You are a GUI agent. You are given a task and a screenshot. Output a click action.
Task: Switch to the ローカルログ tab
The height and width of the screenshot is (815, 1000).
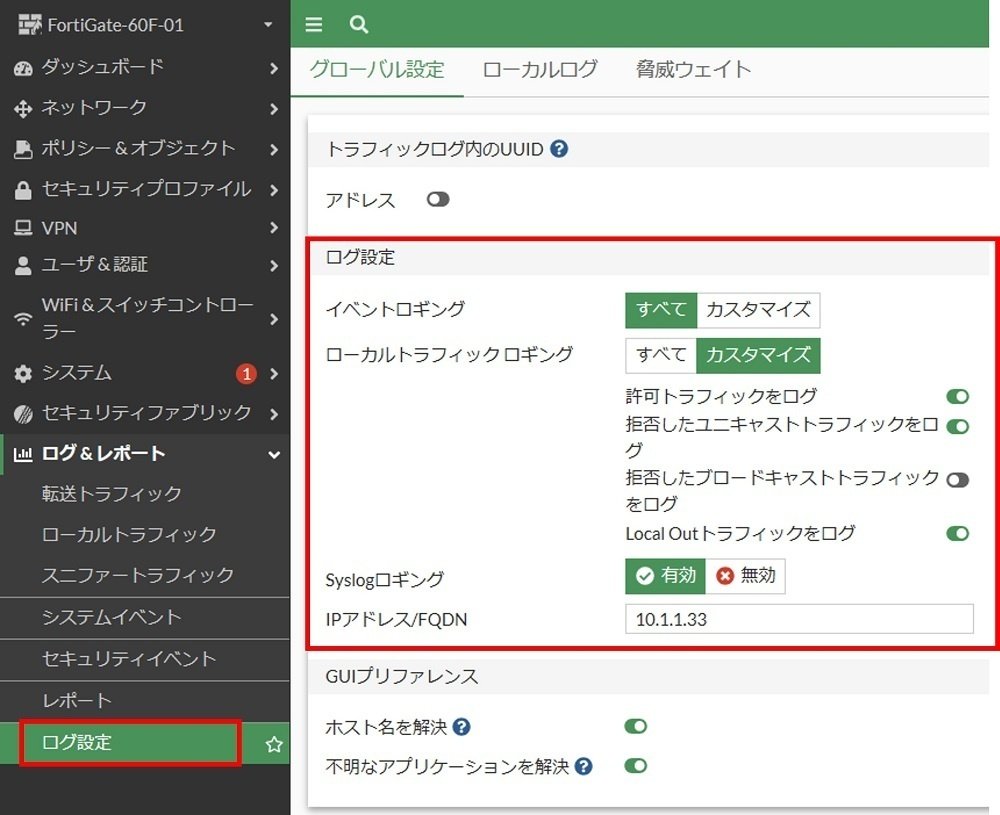point(538,70)
